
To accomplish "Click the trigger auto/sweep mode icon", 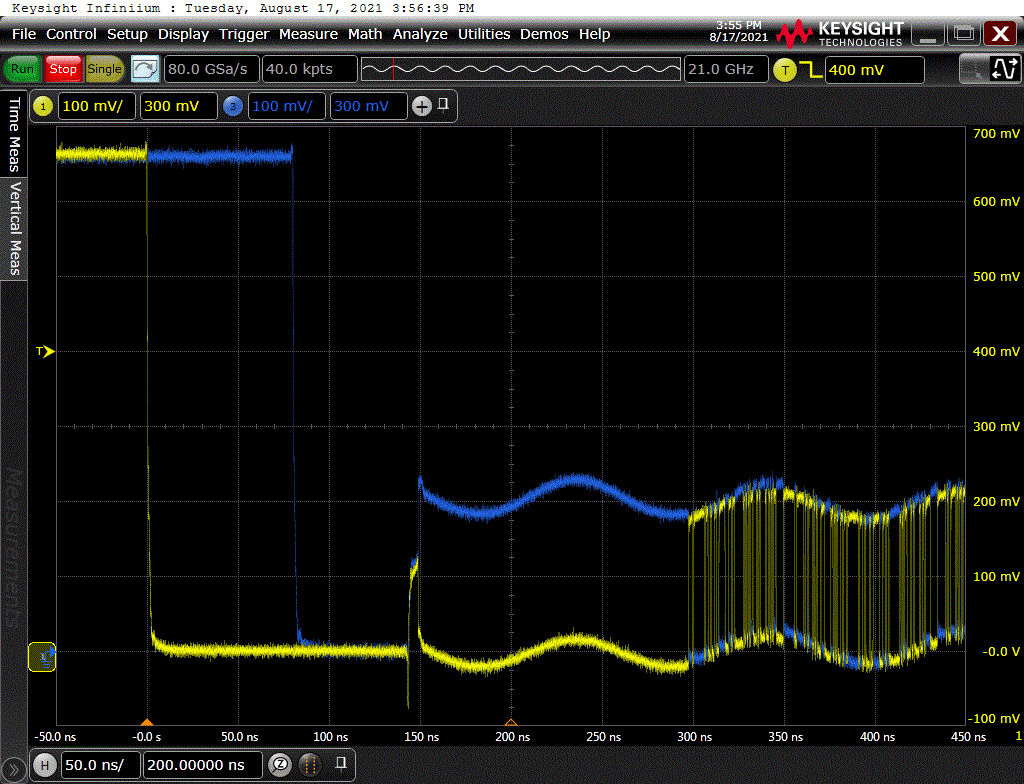I will point(1004,69).
